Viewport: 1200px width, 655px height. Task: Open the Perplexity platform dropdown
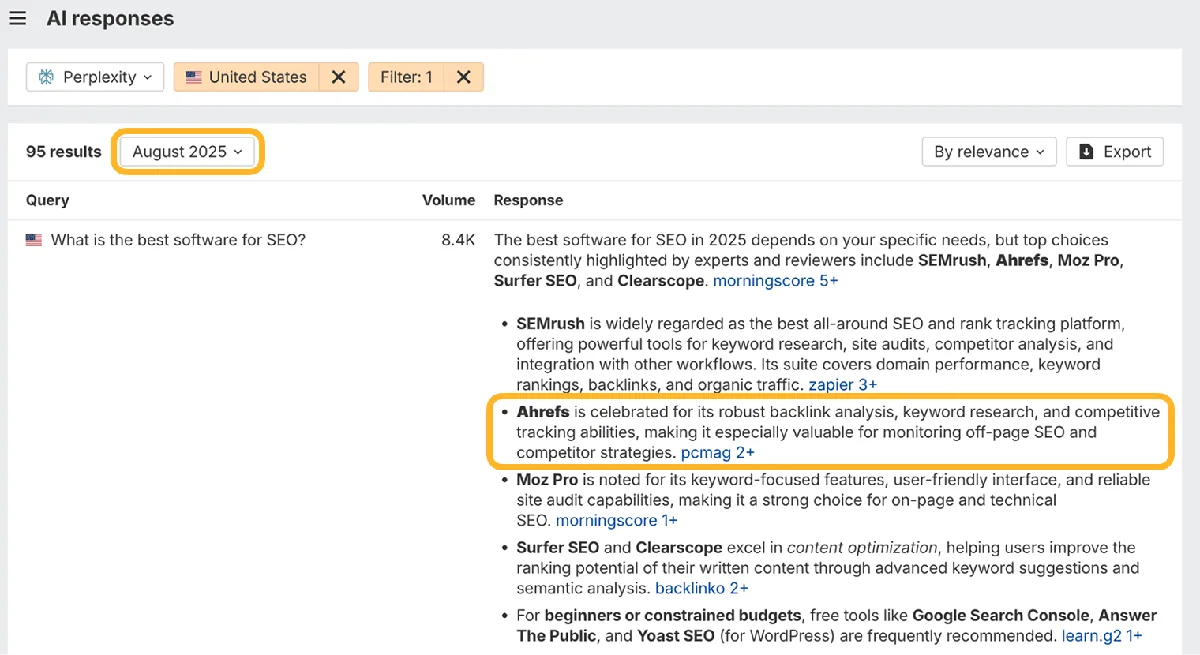95,77
